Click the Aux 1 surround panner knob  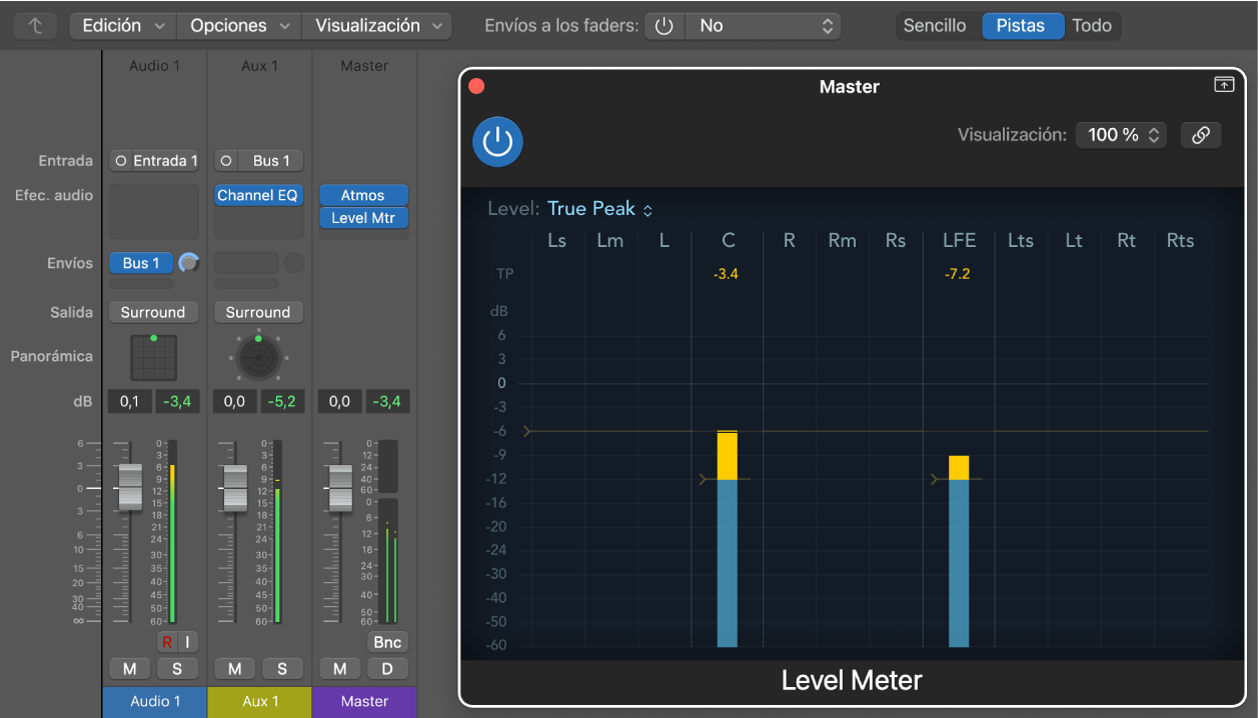pyautogui.click(x=258, y=357)
